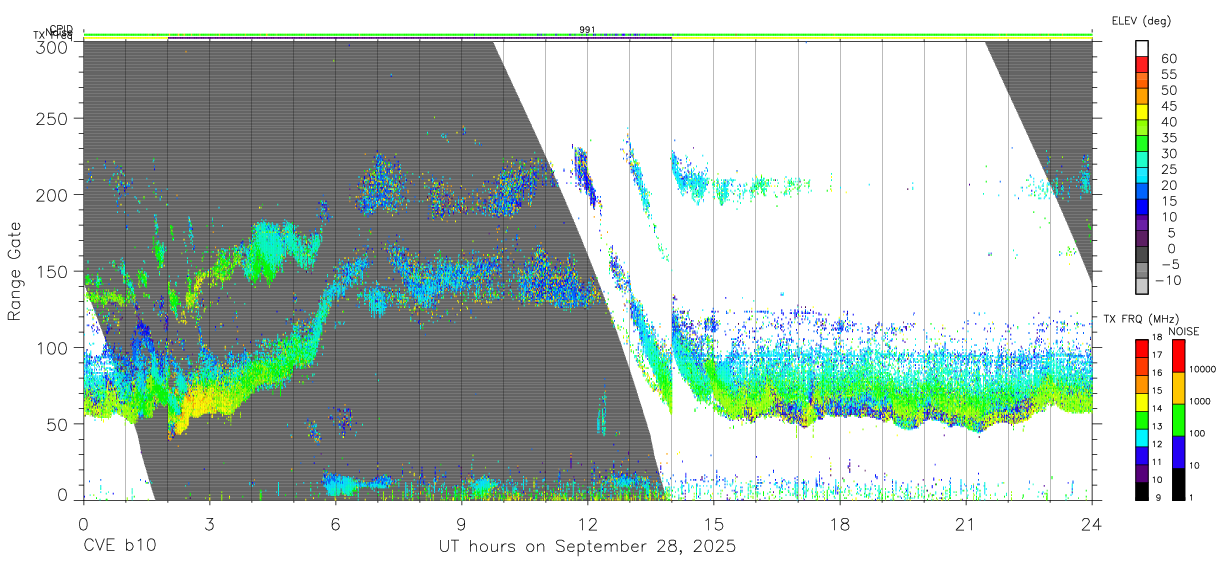Click the '150' tick on the Range Gate axis
This screenshot has width=1228, height=567.
53,271
